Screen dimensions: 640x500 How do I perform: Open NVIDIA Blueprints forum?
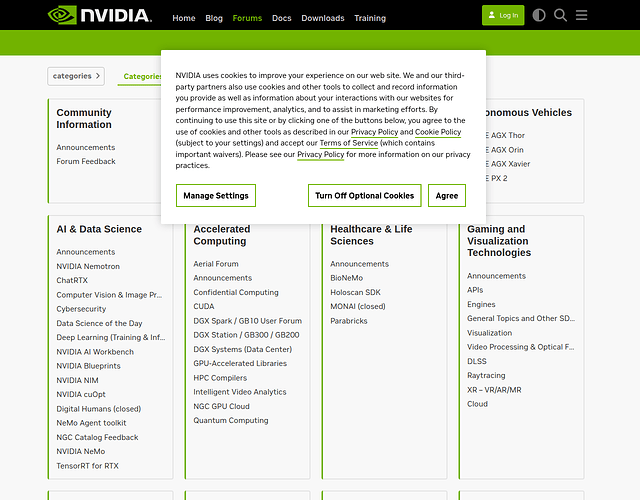pos(89,366)
